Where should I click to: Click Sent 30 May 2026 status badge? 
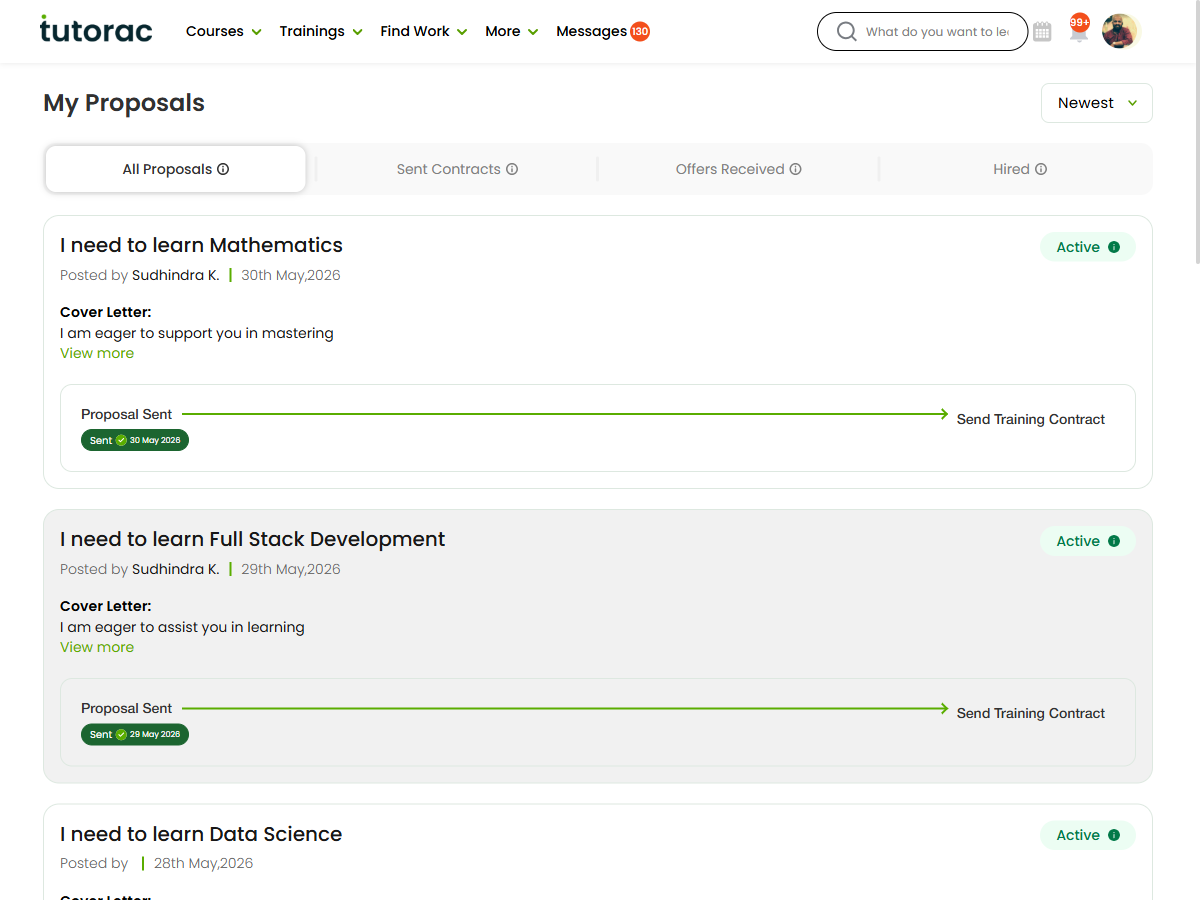click(x=135, y=440)
